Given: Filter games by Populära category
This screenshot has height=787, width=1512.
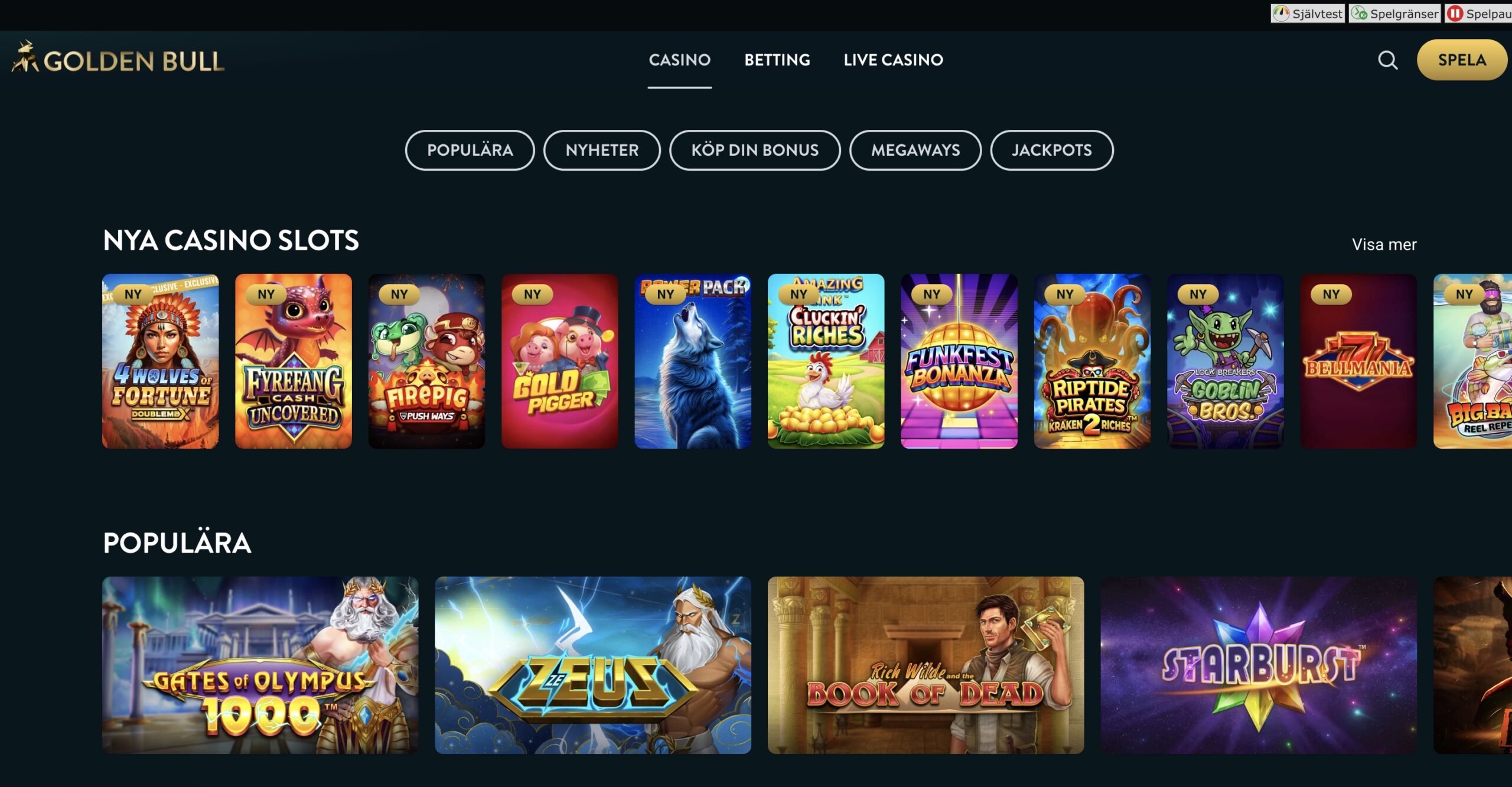Looking at the screenshot, I should click(470, 150).
